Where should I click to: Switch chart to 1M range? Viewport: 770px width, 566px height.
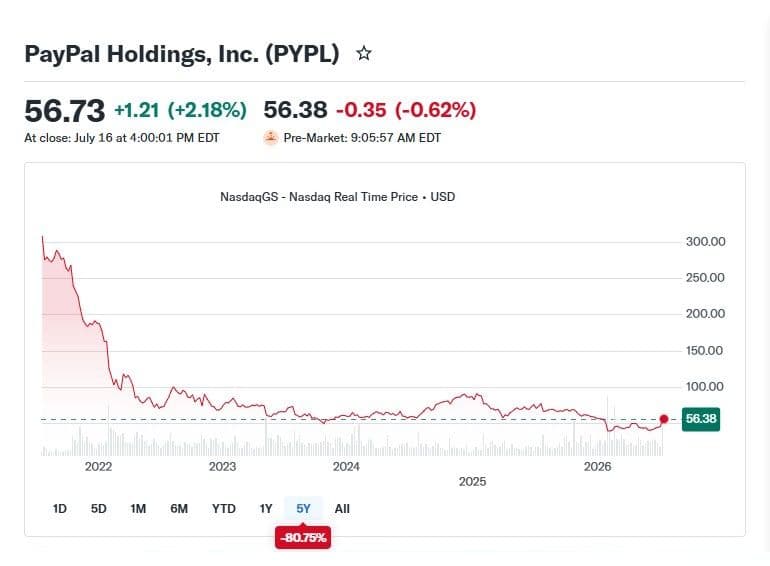[x=138, y=509]
